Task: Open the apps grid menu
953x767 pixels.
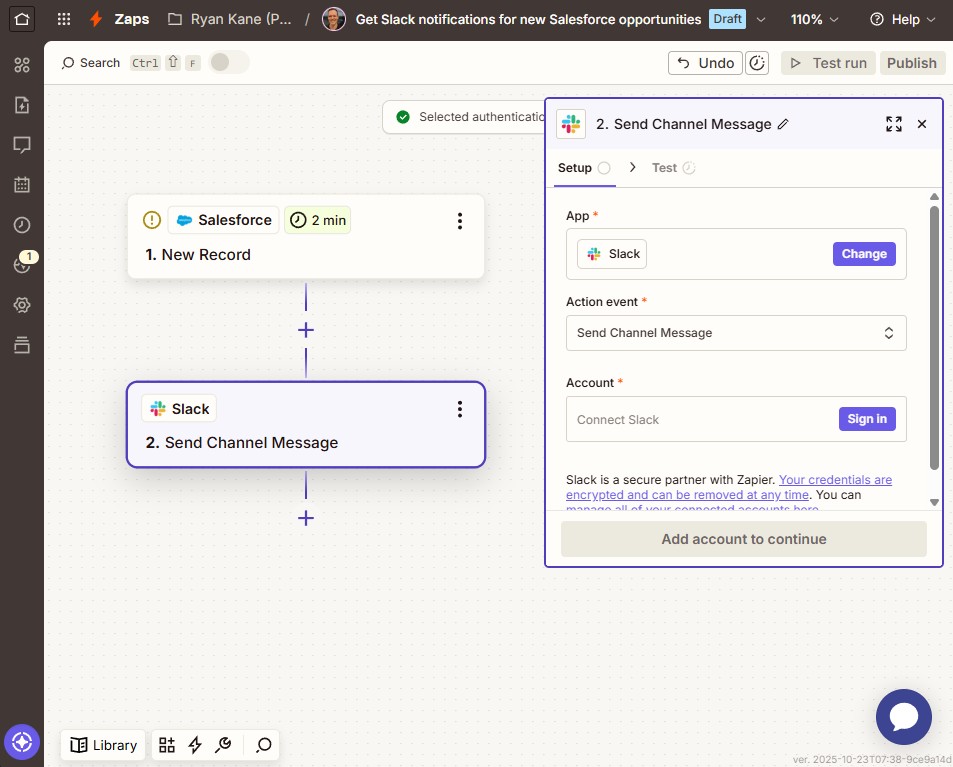Action: 64,19
